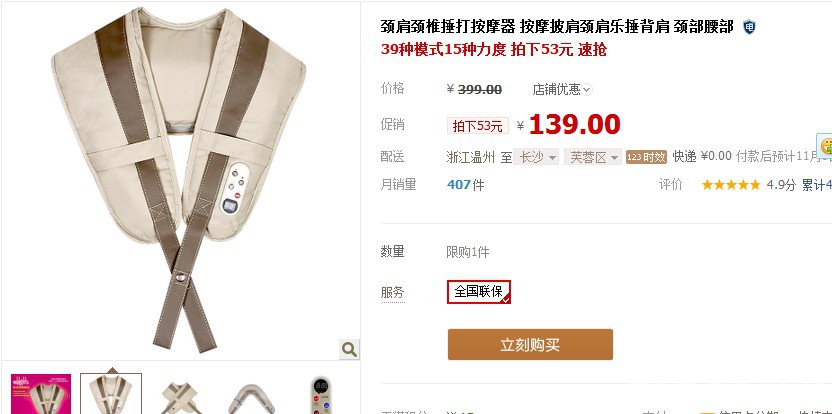Click the 407件 monthly sales count
Image resolution: width=832 pixels, height=414 pixels.
(465, 185)
